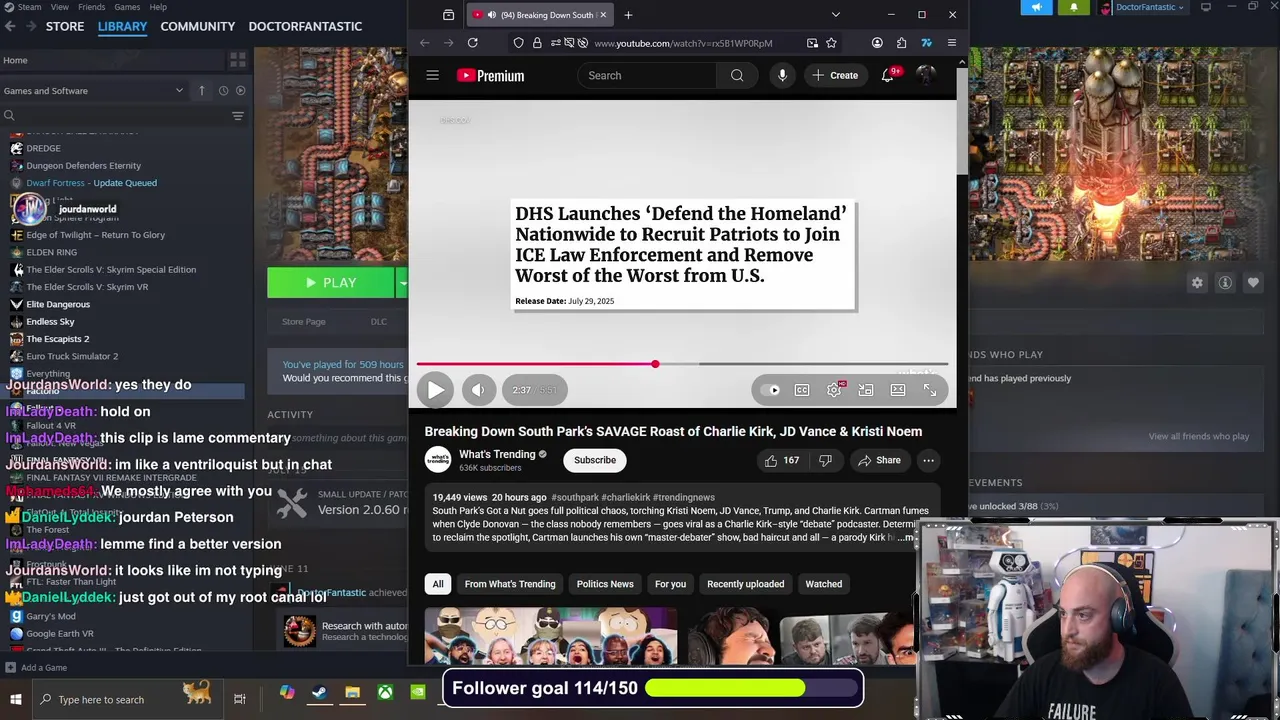Open Steam Help menu
This screenshot has width=1280, height=720.
tap(158, 7)
